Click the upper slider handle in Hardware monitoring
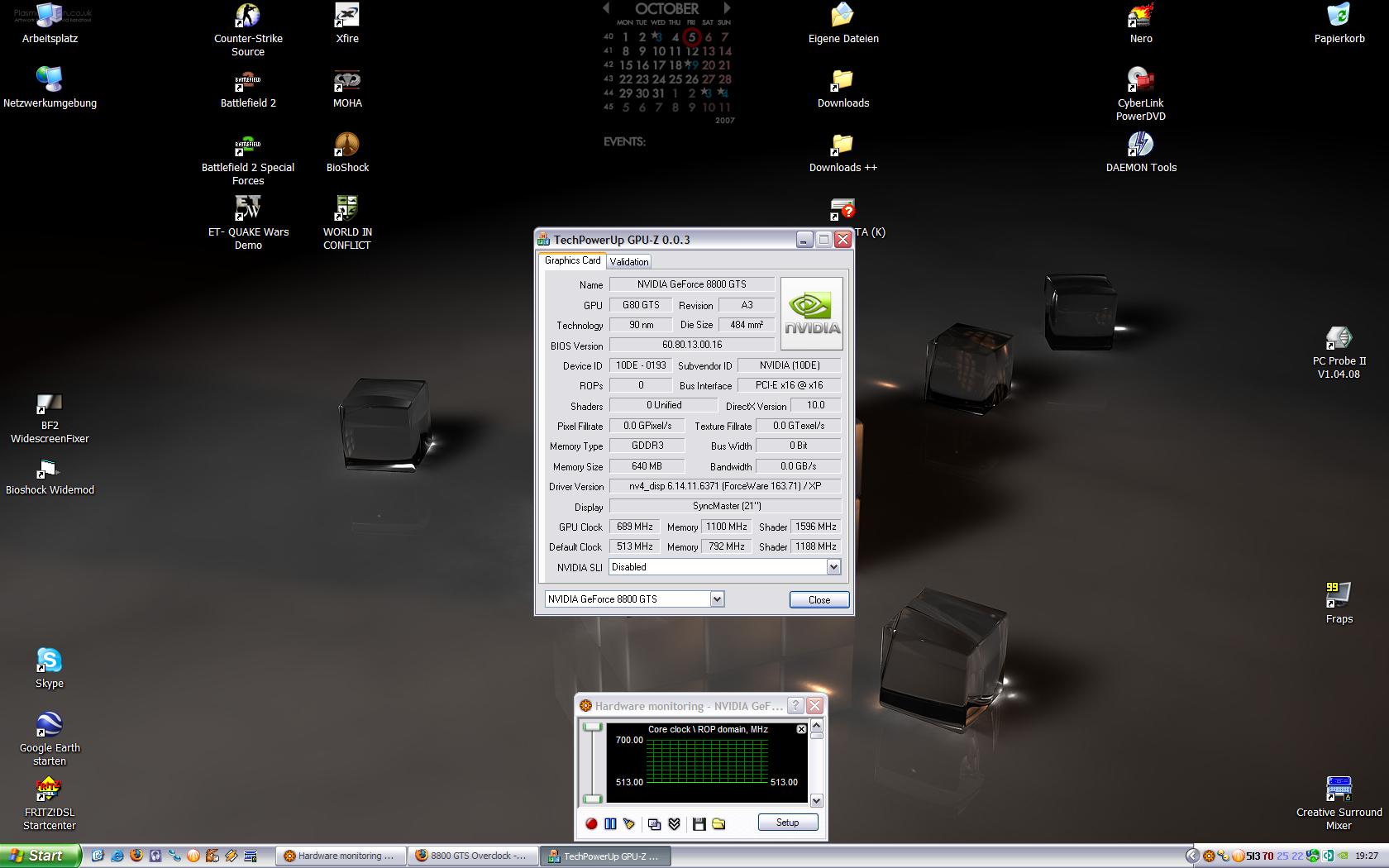Viewport: 1389px width, 868px height. (592, 727)
